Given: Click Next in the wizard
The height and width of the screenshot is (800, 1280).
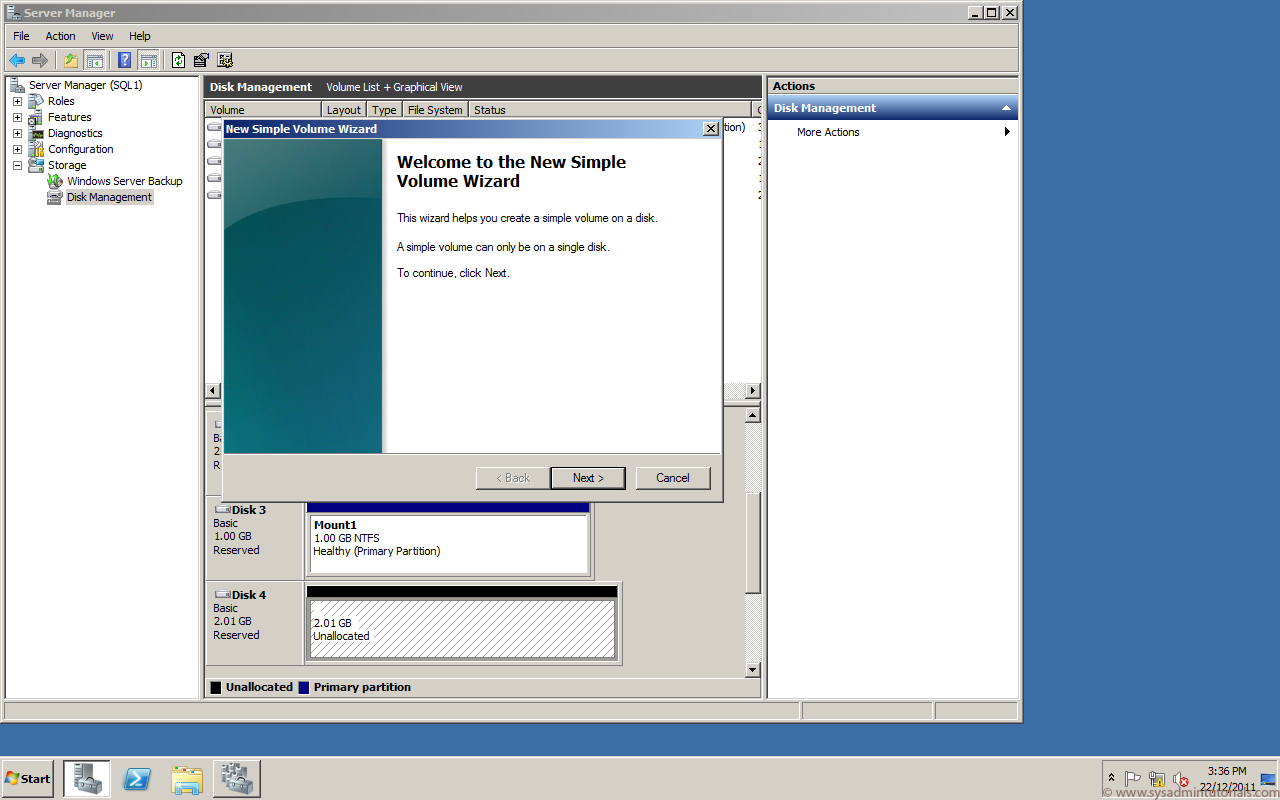Looking at the screenshot, I should (x=588, y=478).
